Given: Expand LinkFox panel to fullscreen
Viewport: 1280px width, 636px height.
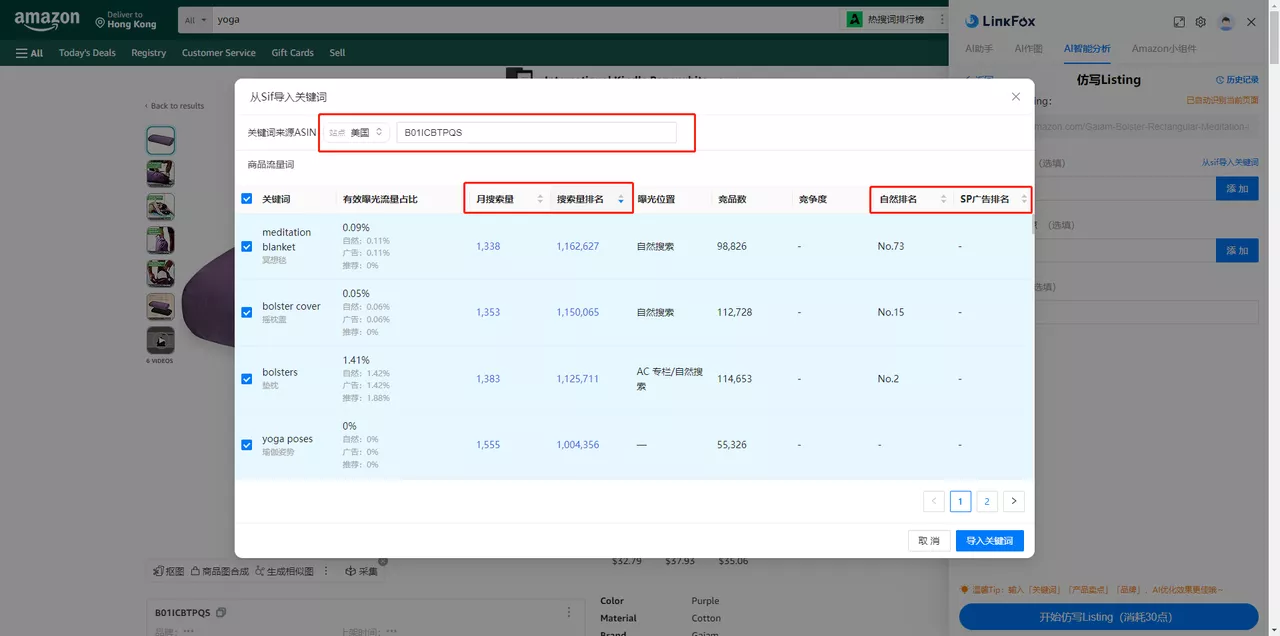Looking at the screenshot, I should point(1180,21).
